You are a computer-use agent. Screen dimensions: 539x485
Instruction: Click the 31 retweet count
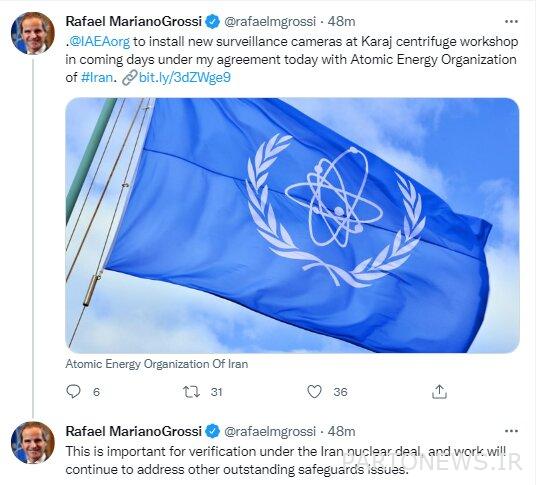click(216, 392)
